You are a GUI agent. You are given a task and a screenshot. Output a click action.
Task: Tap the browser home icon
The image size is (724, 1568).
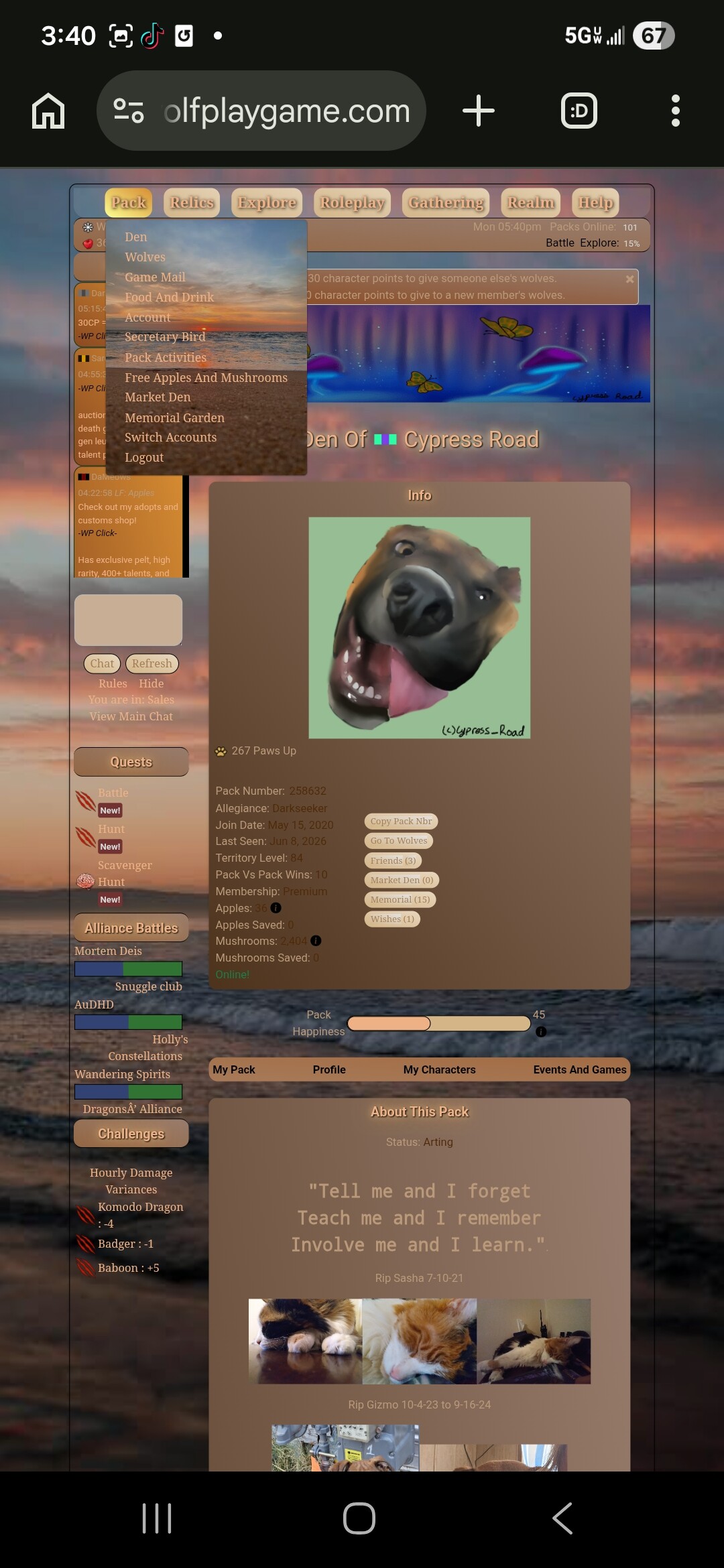point(48,111)
